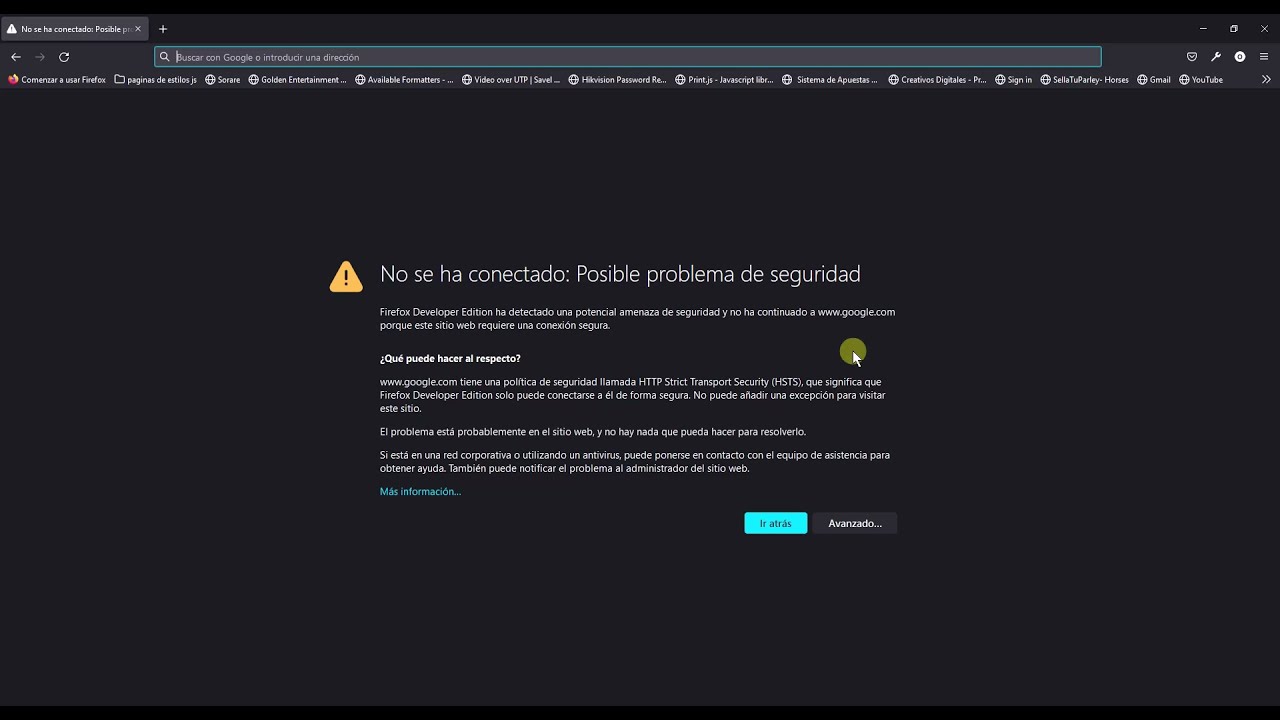Screen dimensions: 1280x720
Task: Restore down the Firefox window
Action: coord(1234,29)
